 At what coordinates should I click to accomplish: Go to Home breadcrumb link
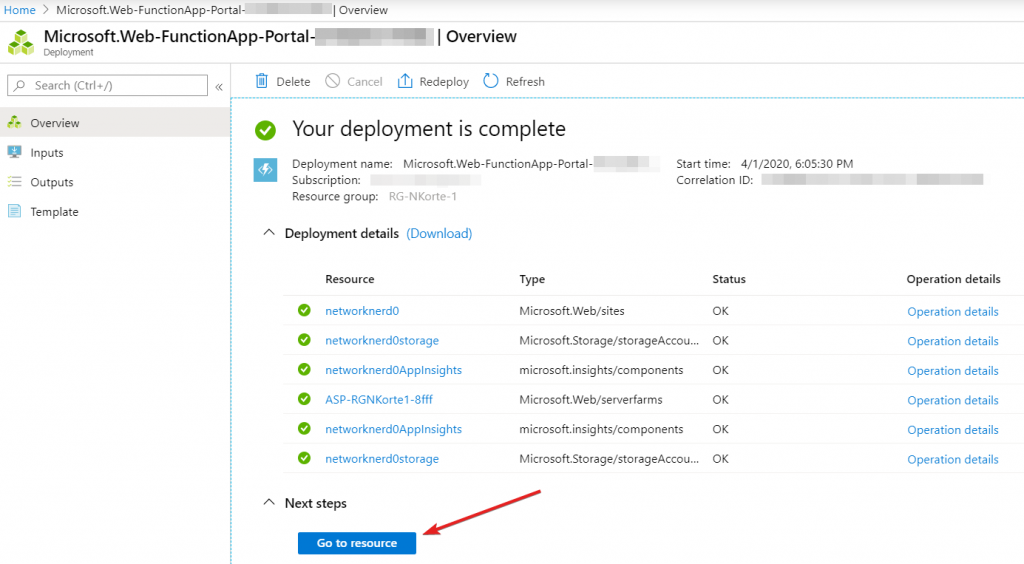coord(20,10)
